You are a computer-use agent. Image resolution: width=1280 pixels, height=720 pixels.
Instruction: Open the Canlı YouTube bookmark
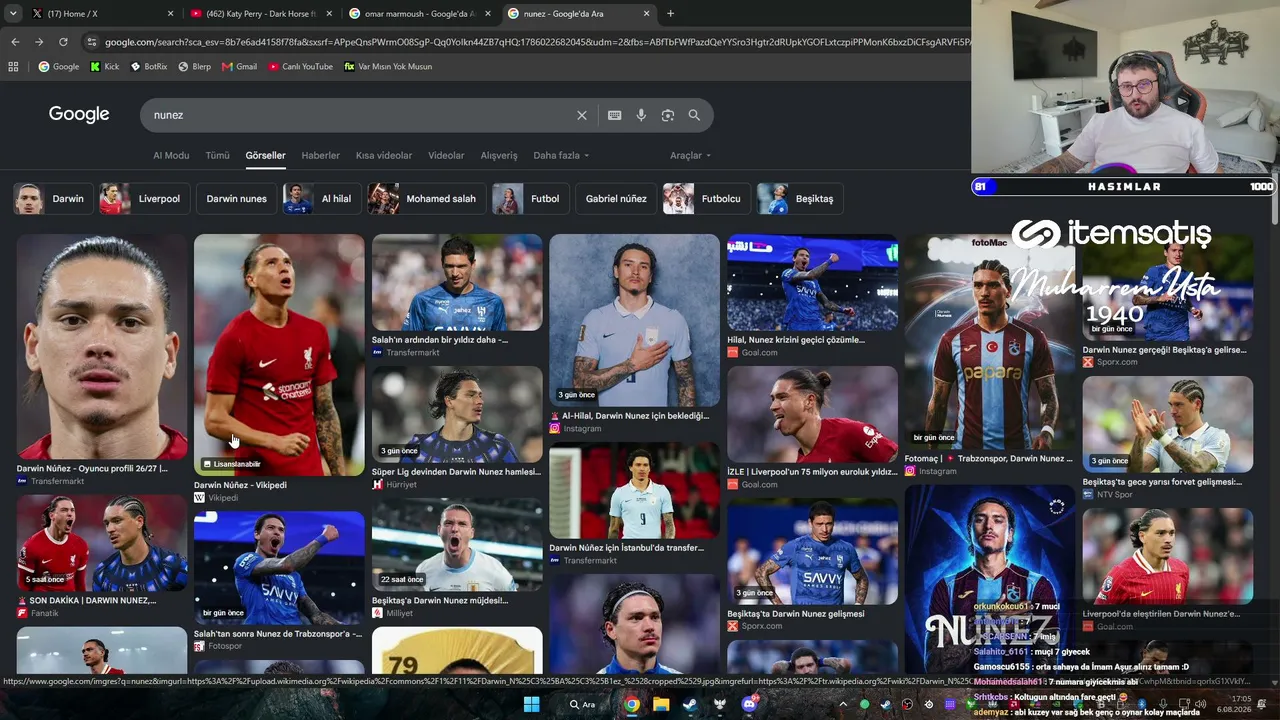[300, 67]
